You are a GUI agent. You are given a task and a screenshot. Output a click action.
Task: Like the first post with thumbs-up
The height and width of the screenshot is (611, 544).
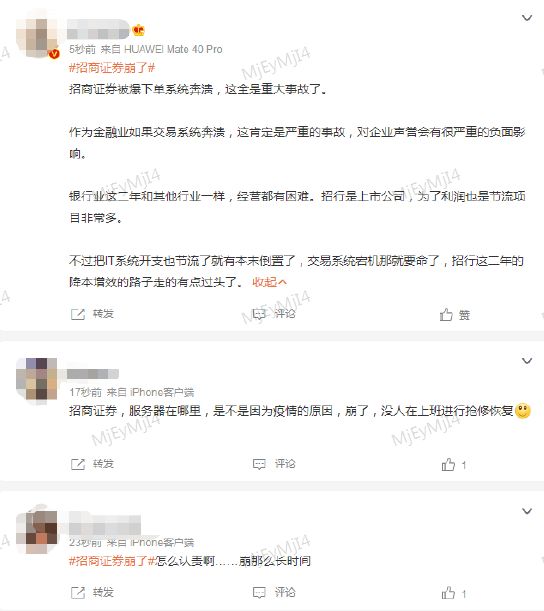coord(446,314)
